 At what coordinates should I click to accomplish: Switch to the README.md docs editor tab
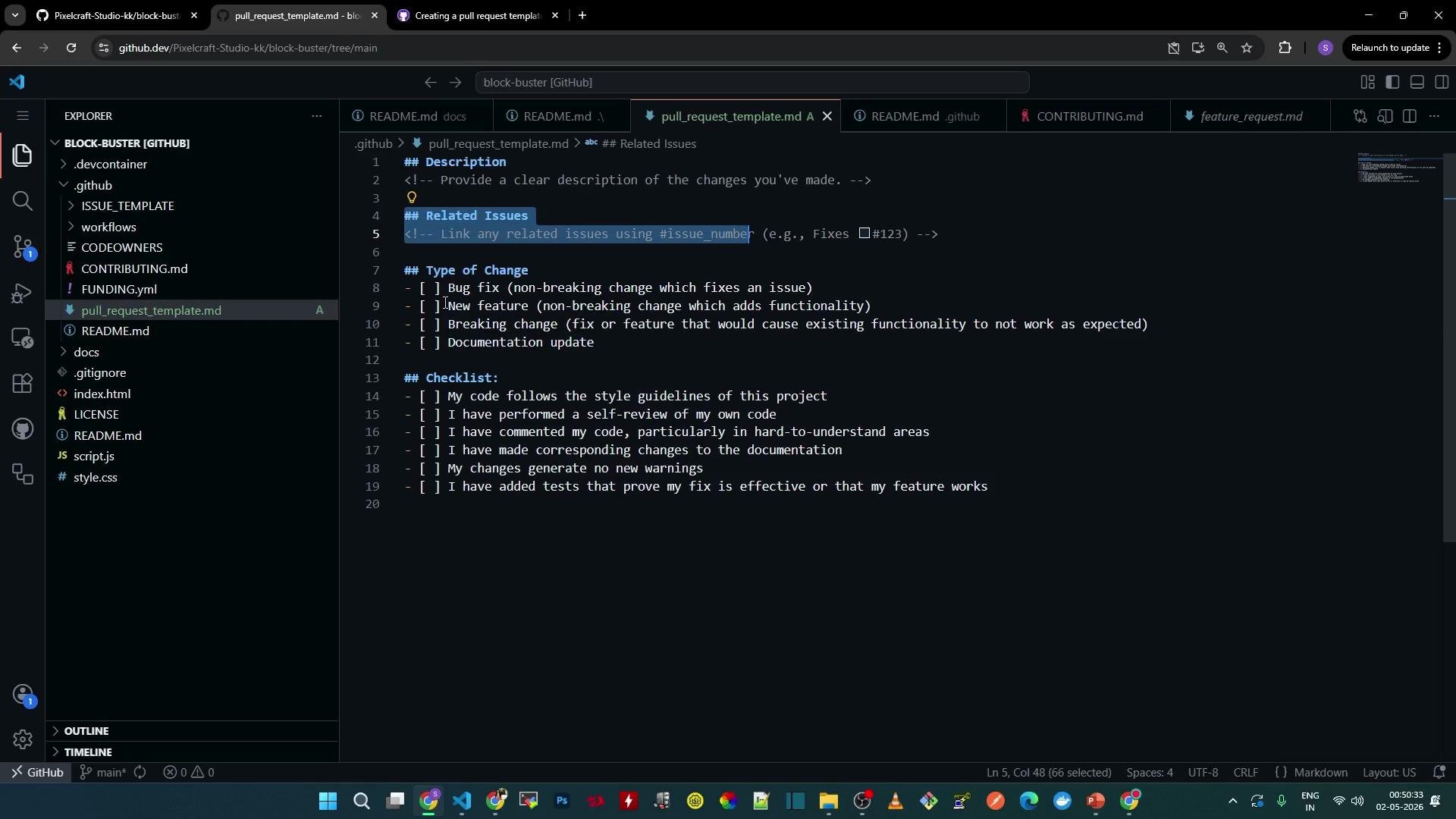416,117
